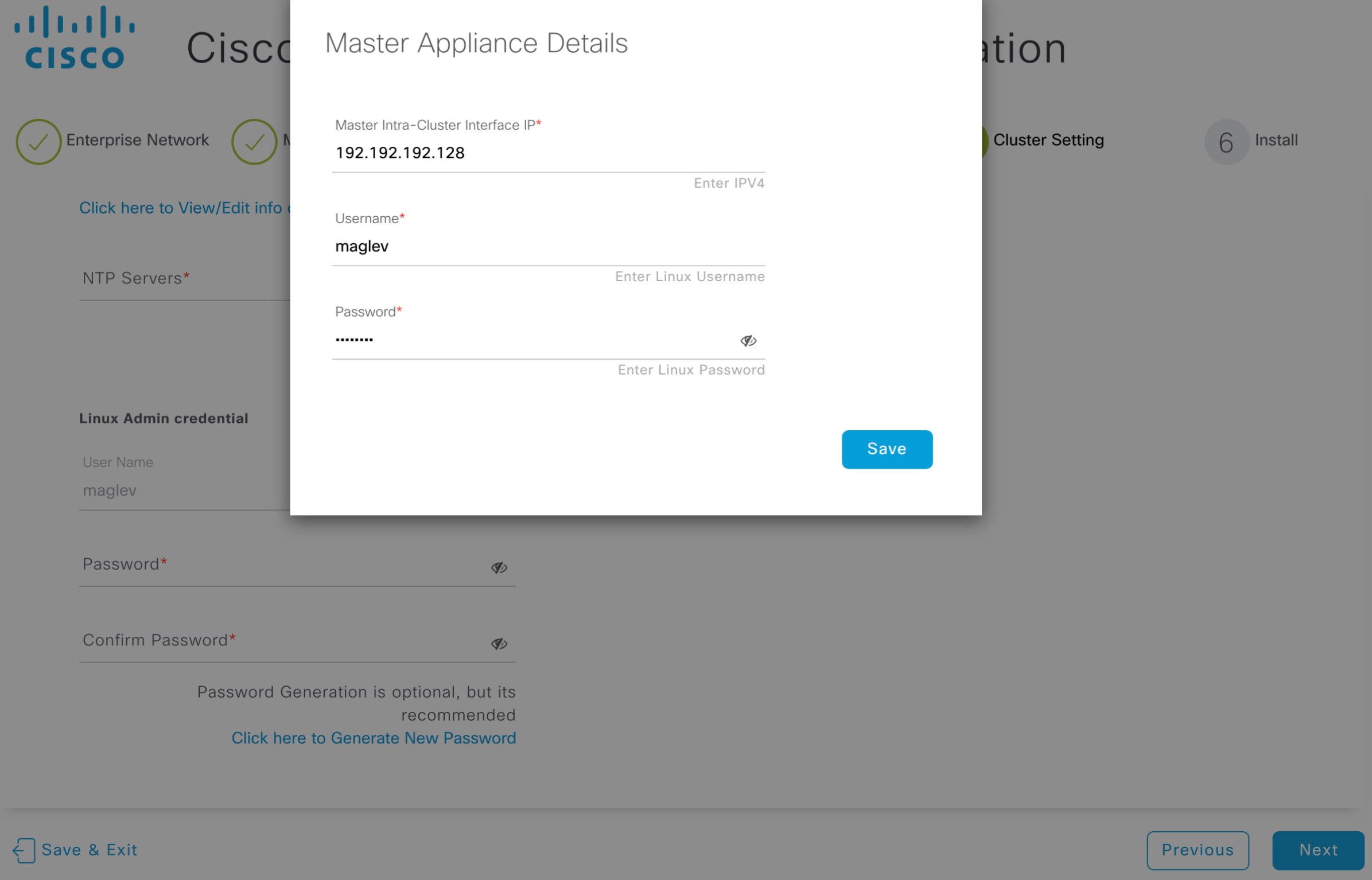Click here to Generate New Password link
The image size is (1372, 880).
373,738
